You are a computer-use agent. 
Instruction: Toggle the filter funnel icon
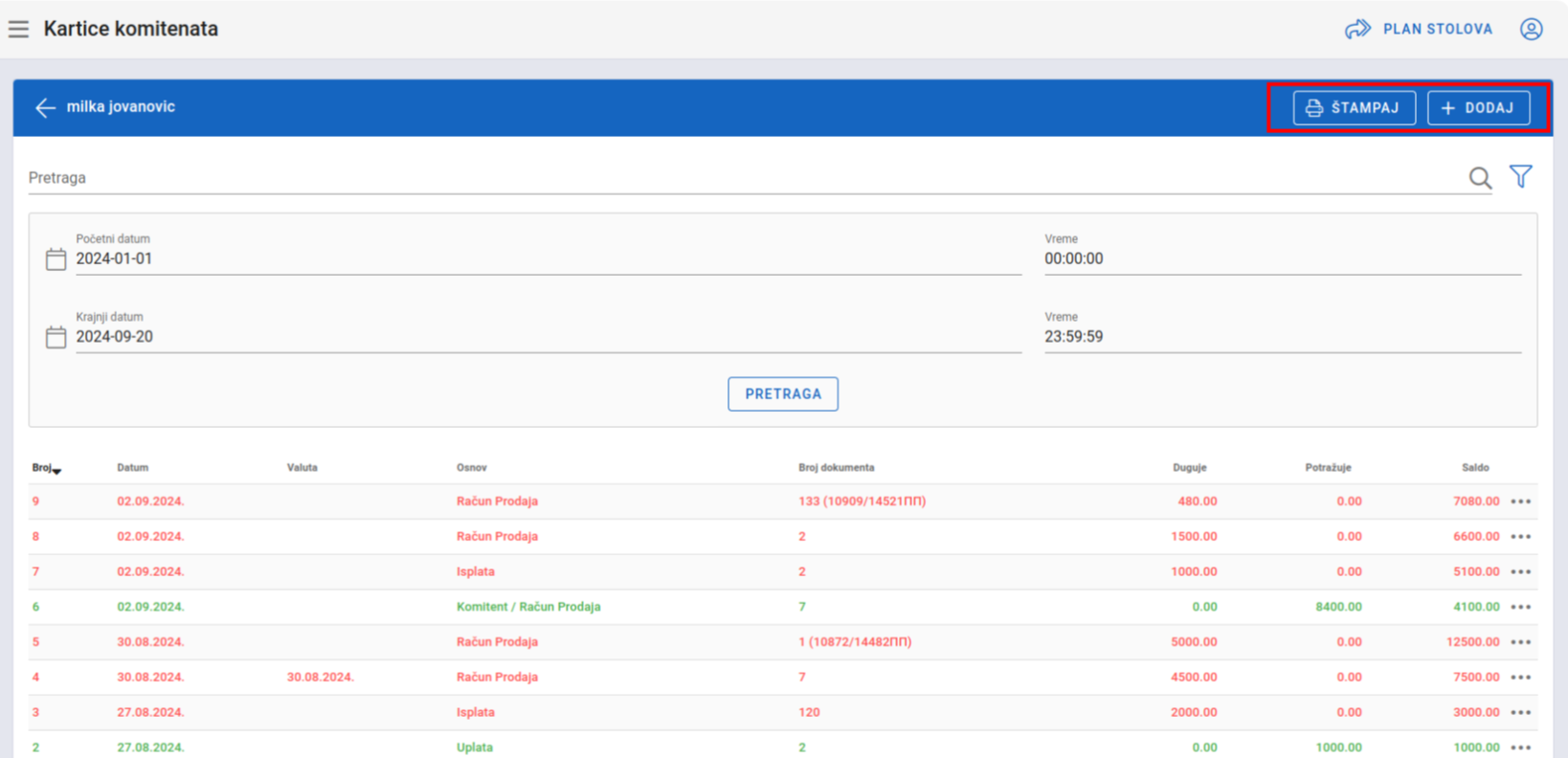1521,176
